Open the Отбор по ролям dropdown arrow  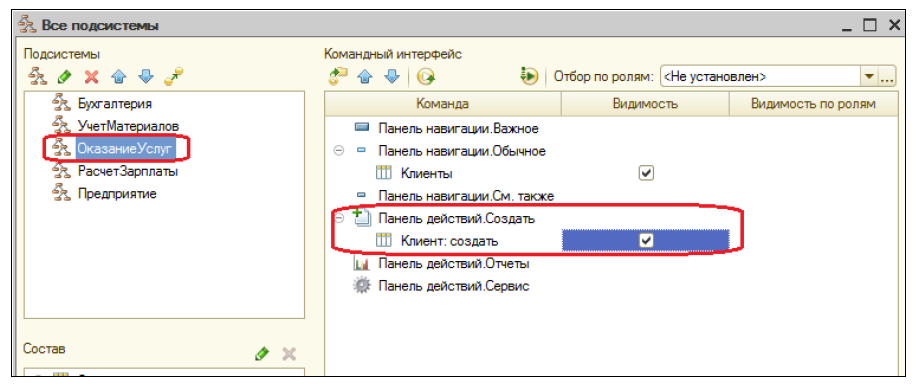[869, 77]
